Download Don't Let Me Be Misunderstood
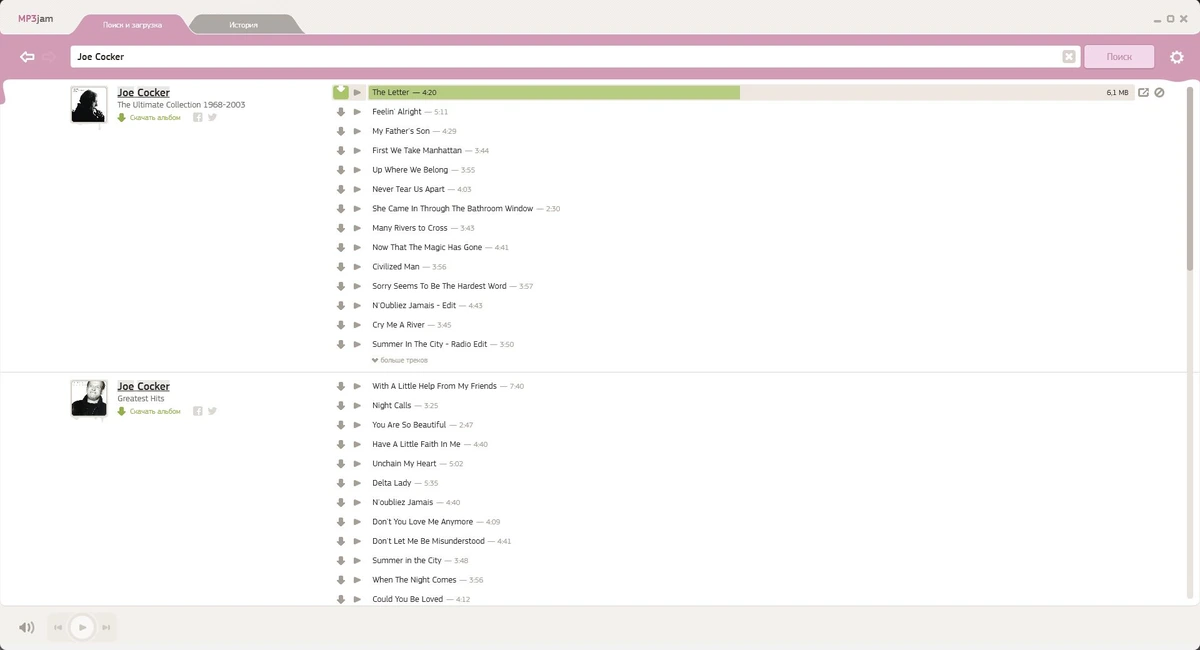 point(341,541)
